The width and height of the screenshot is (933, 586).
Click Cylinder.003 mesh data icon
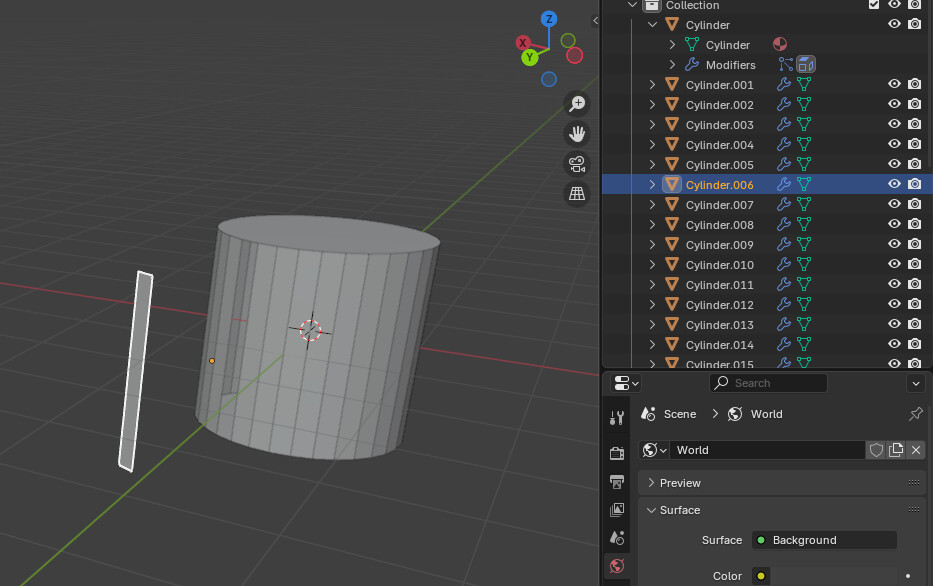click(804, 124)
